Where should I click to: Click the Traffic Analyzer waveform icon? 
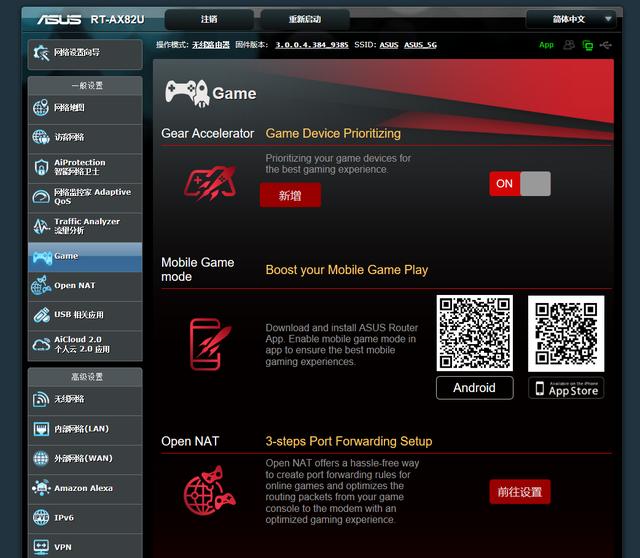pos(41,226)
